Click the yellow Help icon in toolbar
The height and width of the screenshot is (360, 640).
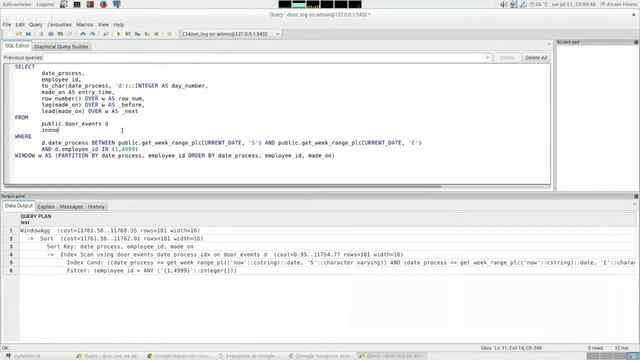[169, 34]
